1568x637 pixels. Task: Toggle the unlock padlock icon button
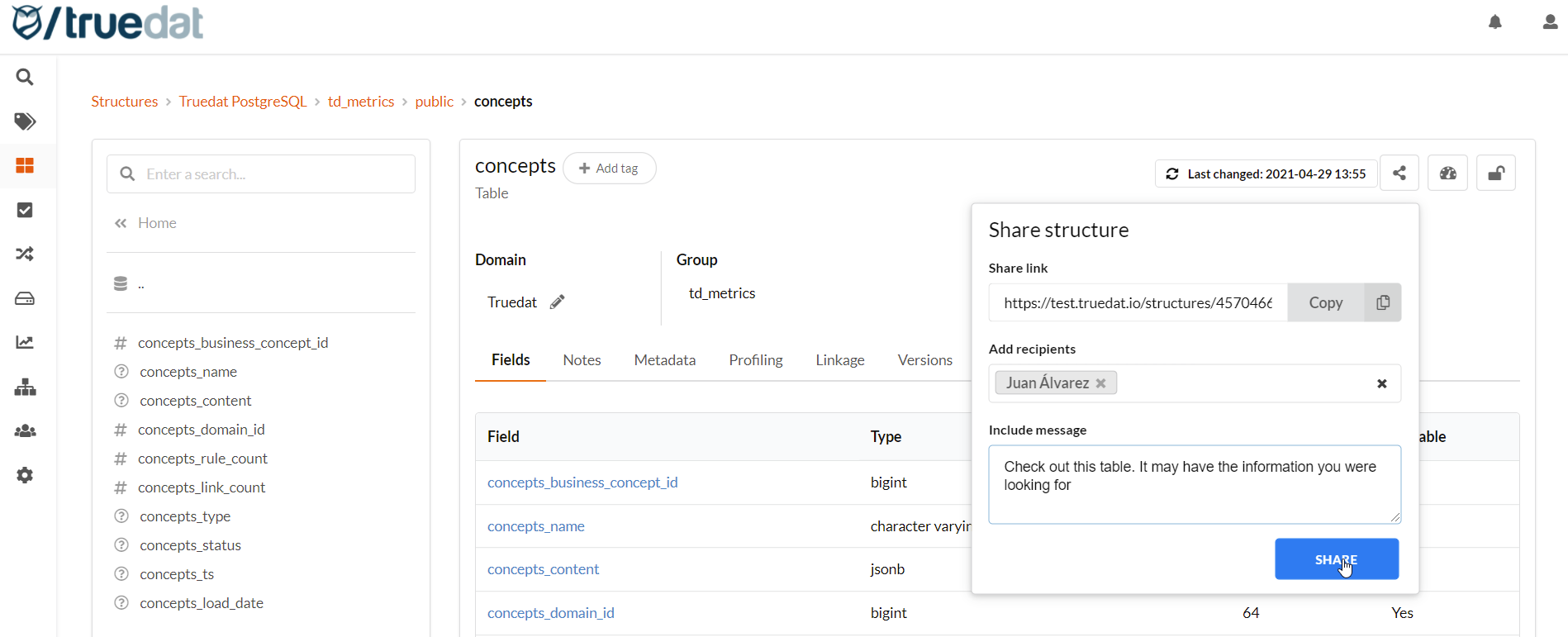[x=1495, y=174]
